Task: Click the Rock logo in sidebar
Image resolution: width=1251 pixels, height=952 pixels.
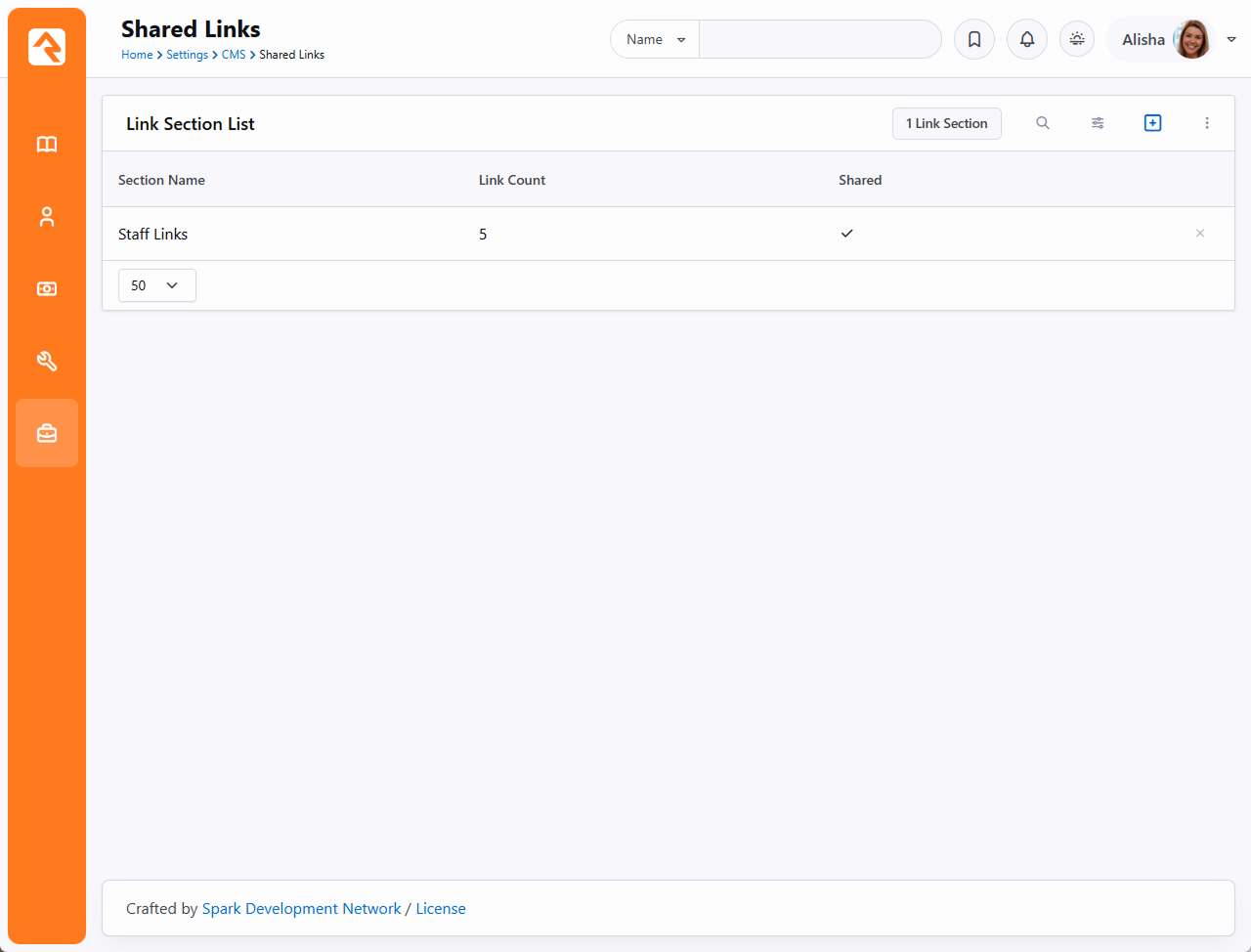Action: coord(47,47)
